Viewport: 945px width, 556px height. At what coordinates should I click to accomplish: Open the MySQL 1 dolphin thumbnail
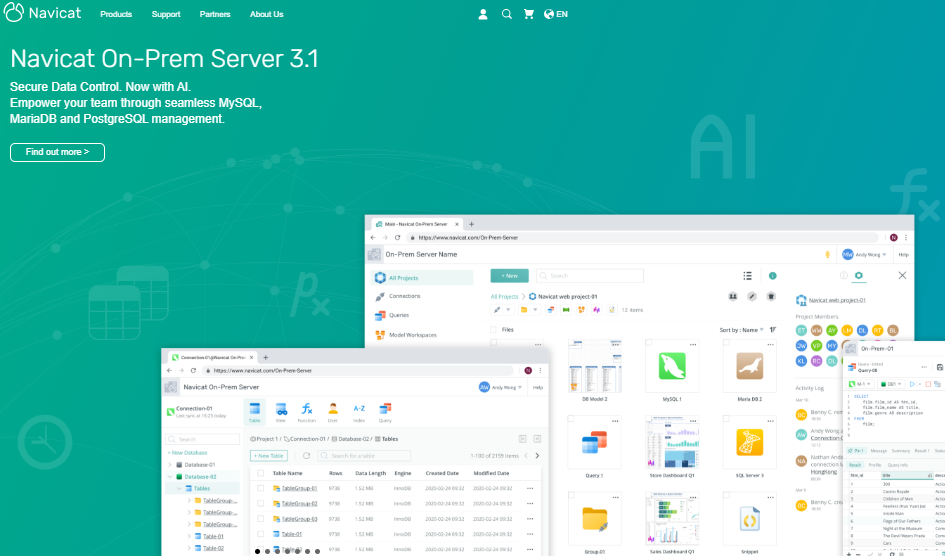pyautogui.click(x=672, y=366)
